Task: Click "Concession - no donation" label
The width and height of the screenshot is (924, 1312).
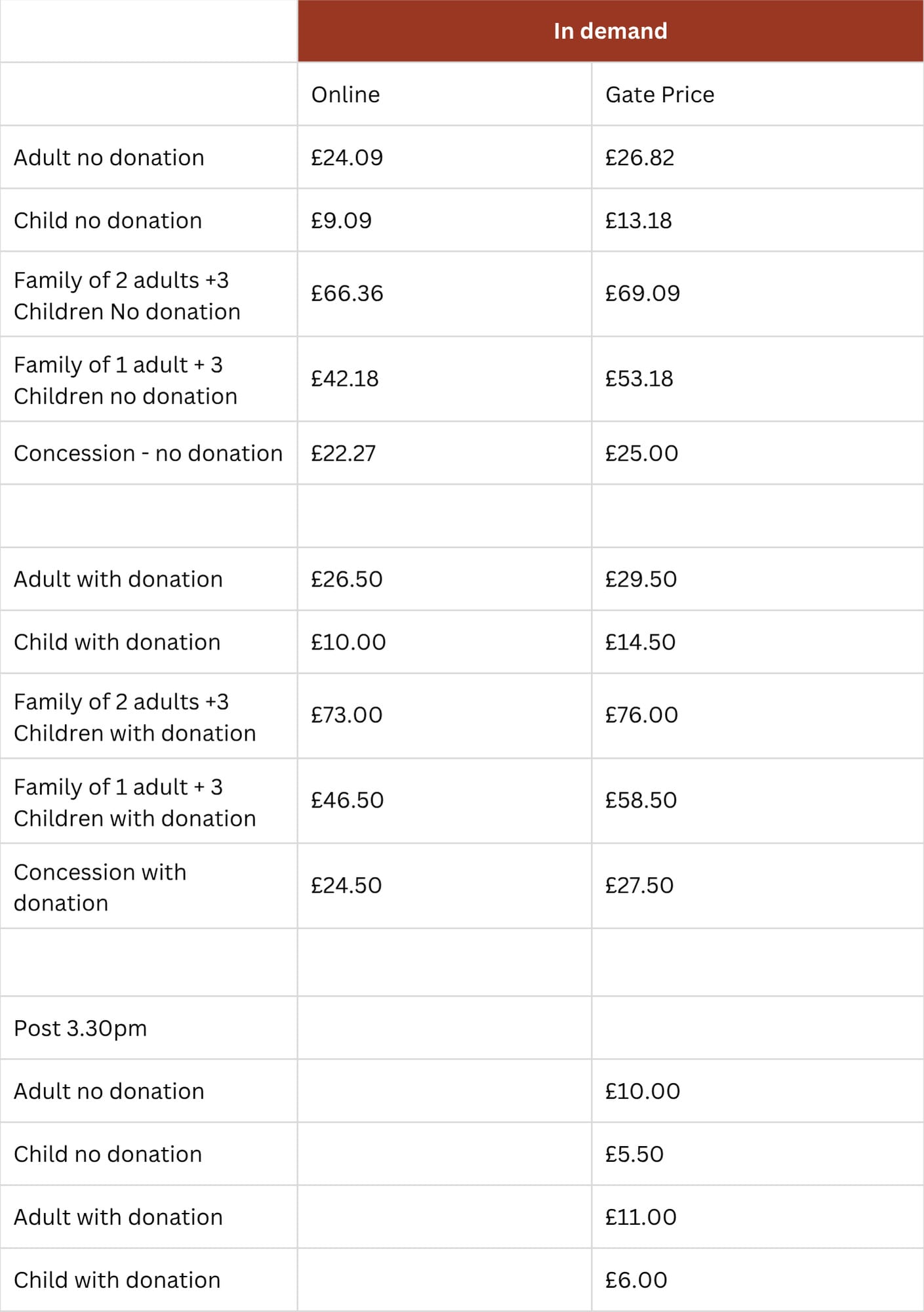Action: (x=148, y=453)
